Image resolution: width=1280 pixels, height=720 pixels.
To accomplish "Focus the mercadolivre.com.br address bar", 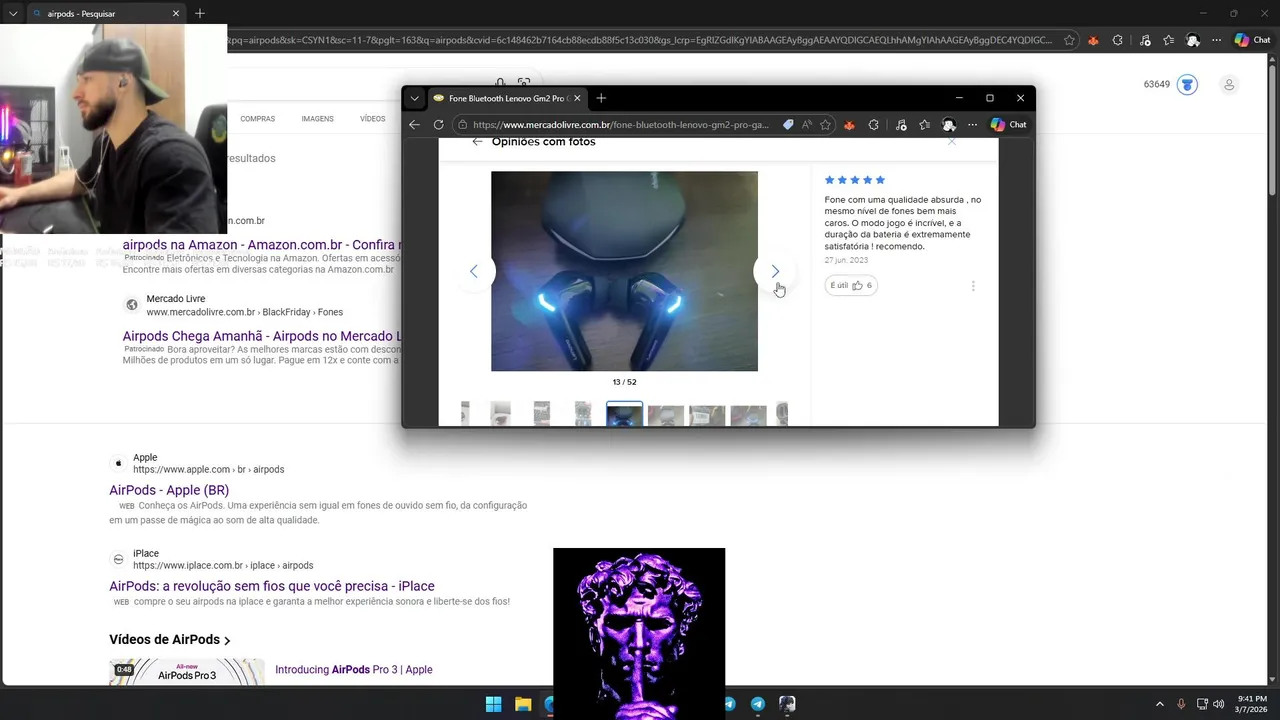I will pos(620,125).
